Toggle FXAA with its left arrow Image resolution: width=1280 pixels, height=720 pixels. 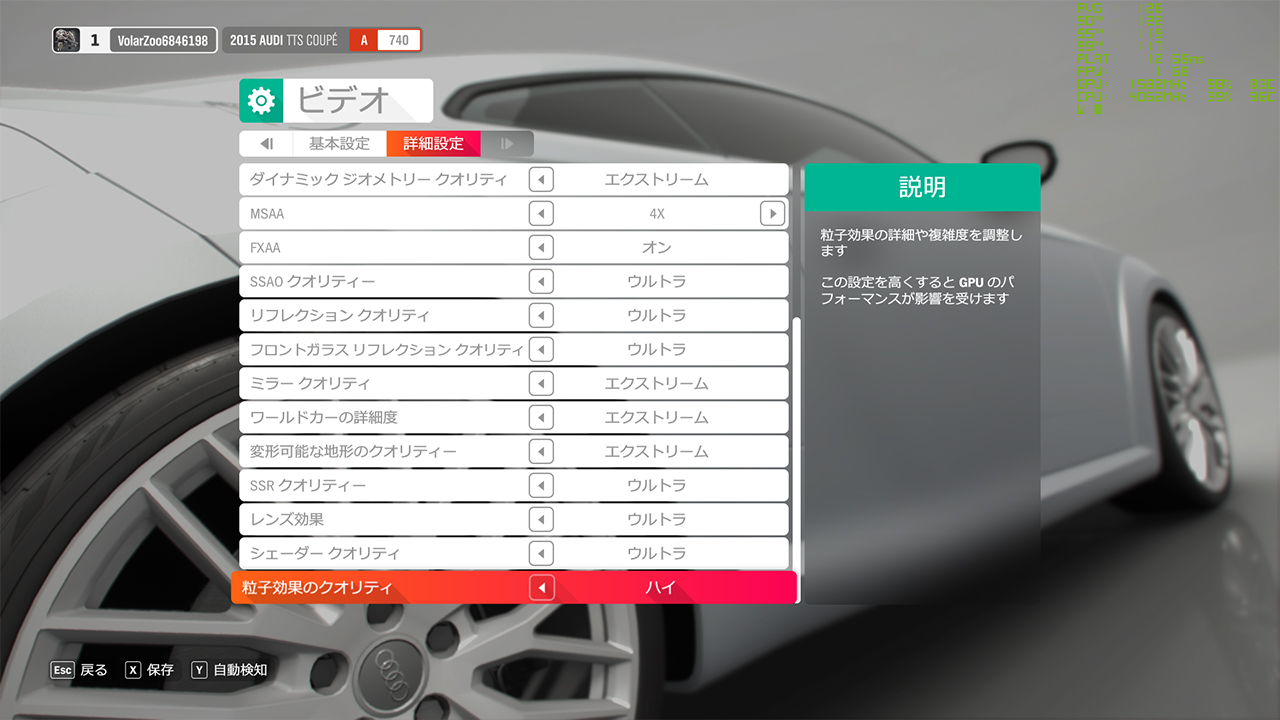pos(540,248)
